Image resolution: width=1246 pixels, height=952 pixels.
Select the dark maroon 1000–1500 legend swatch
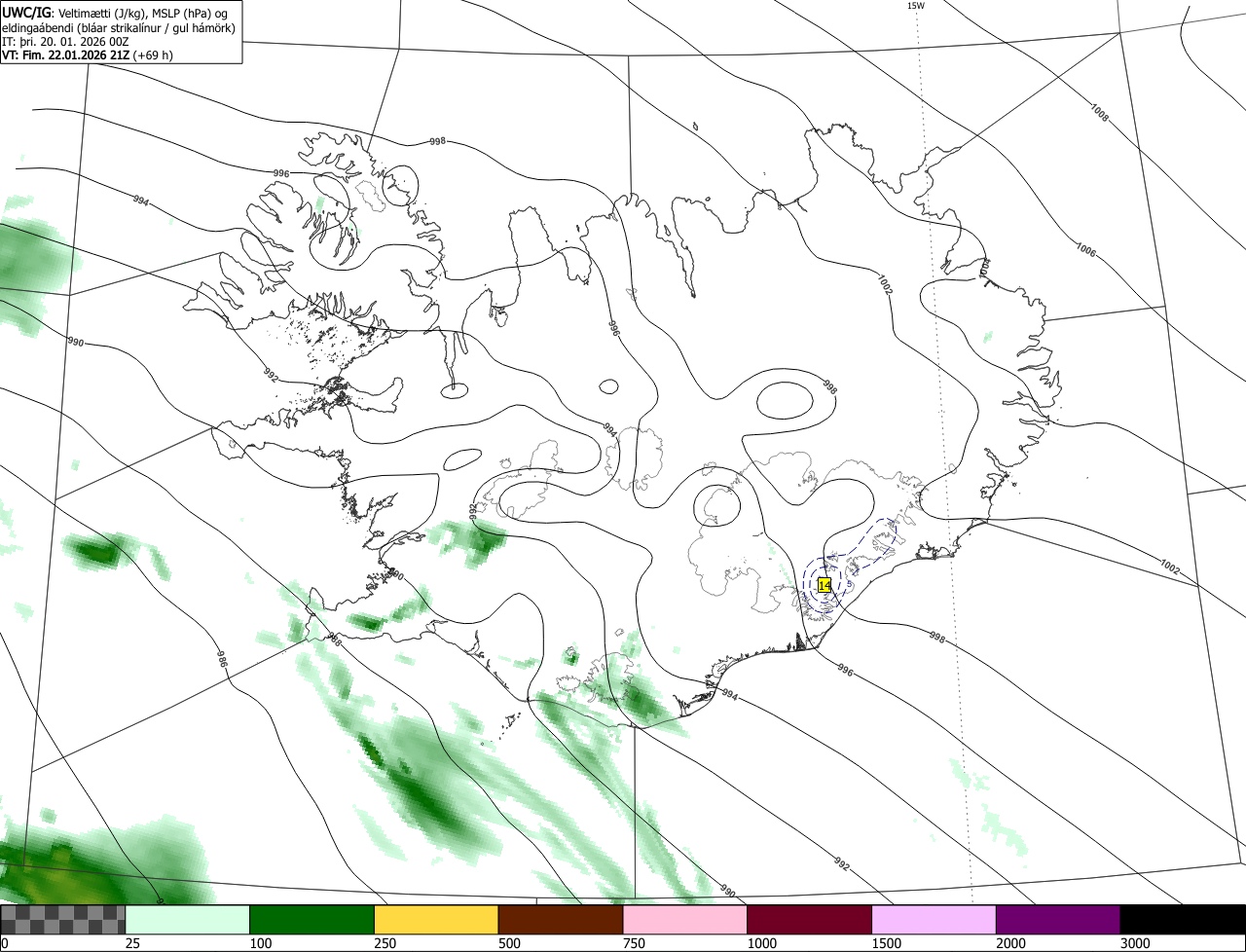810,920
